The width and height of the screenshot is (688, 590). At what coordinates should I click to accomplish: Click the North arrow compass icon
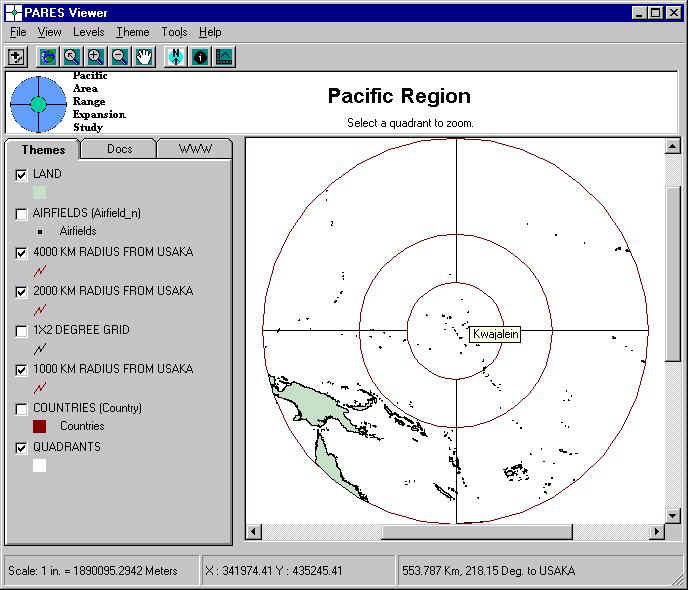(x=176, y=57)
